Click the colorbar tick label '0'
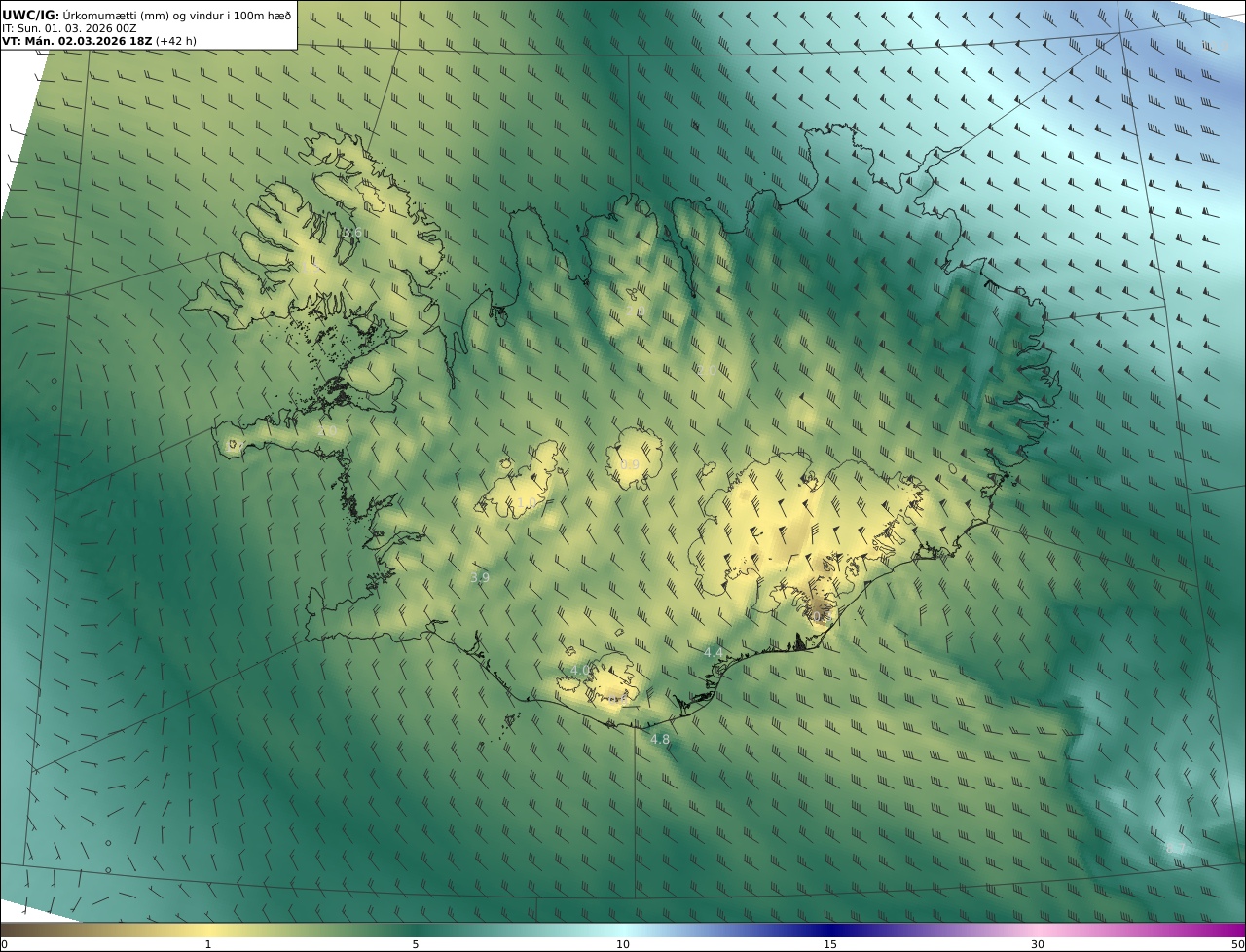 pyautogui.click(x=4, y=944)
